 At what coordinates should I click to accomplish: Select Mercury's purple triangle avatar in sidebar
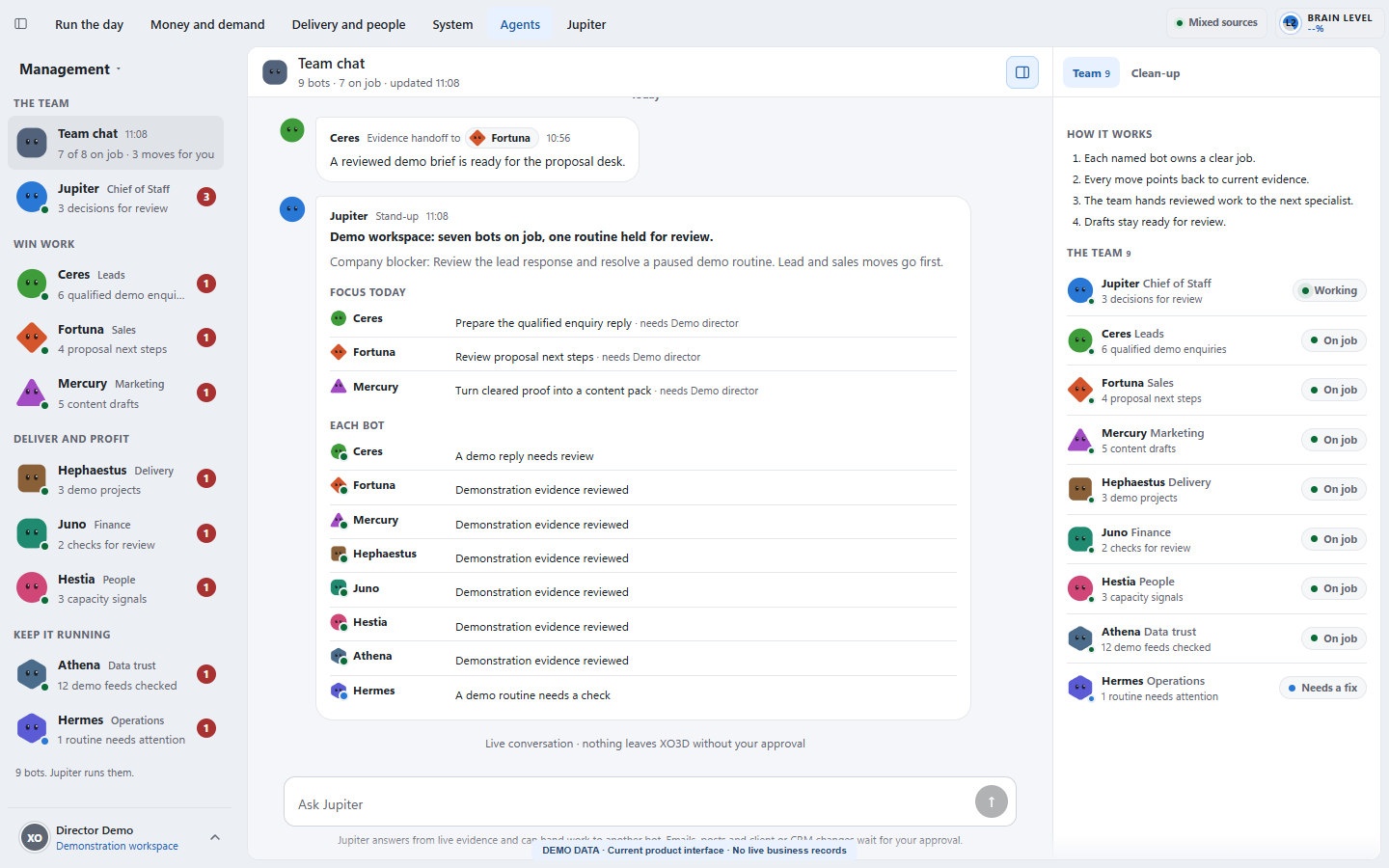[32, 393]
